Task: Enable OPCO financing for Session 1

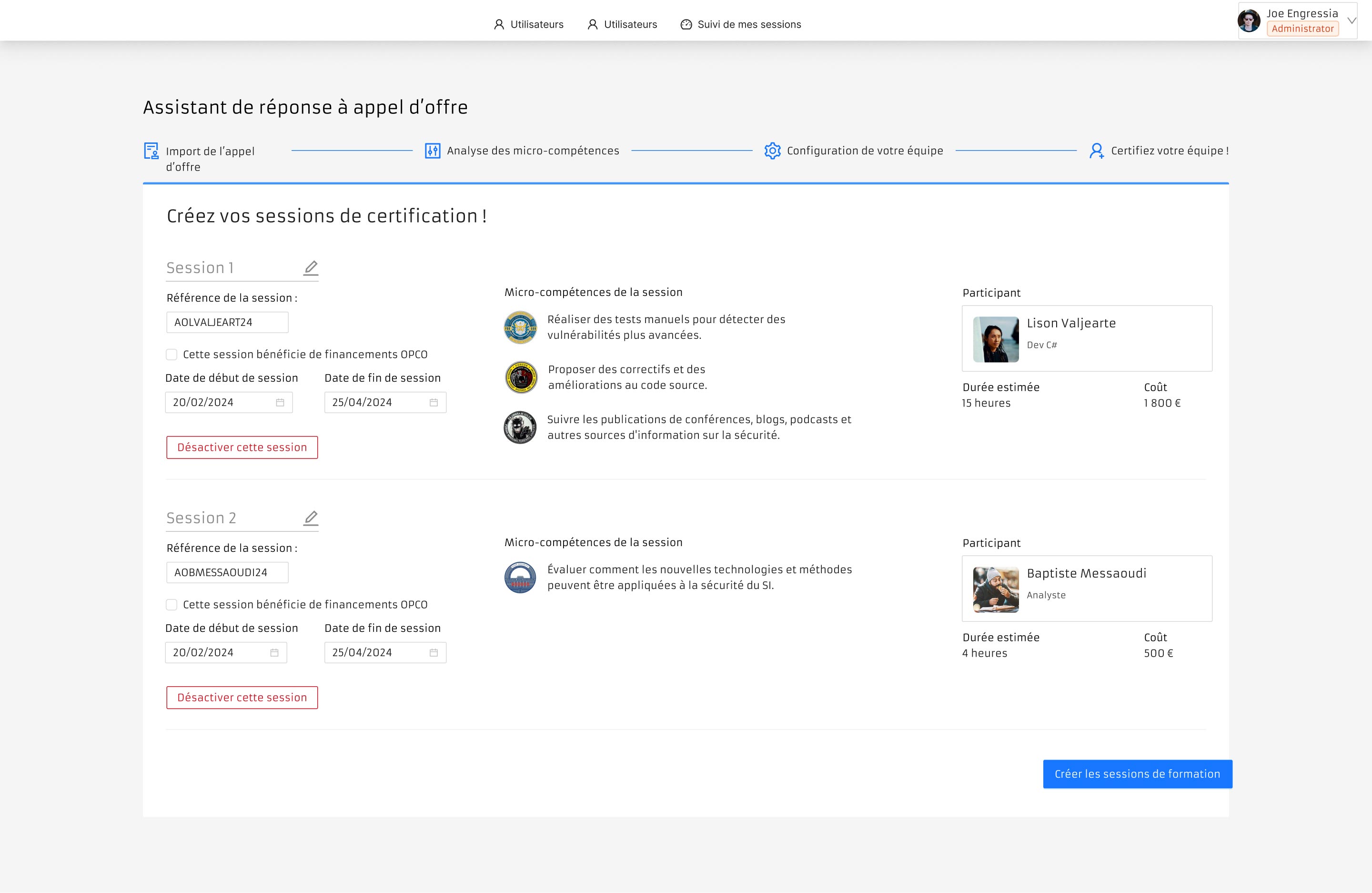Action: point(171,355)
